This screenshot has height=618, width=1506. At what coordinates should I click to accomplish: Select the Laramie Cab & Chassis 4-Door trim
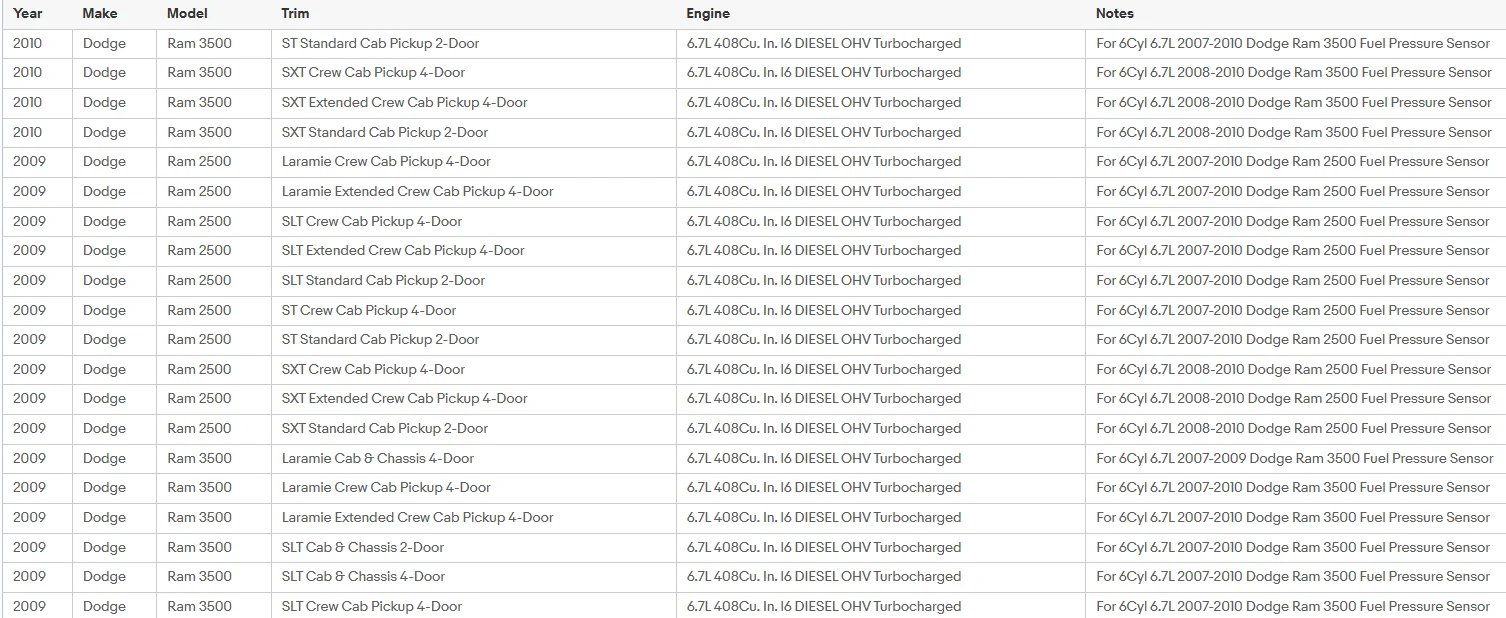(x=378, y=459)
